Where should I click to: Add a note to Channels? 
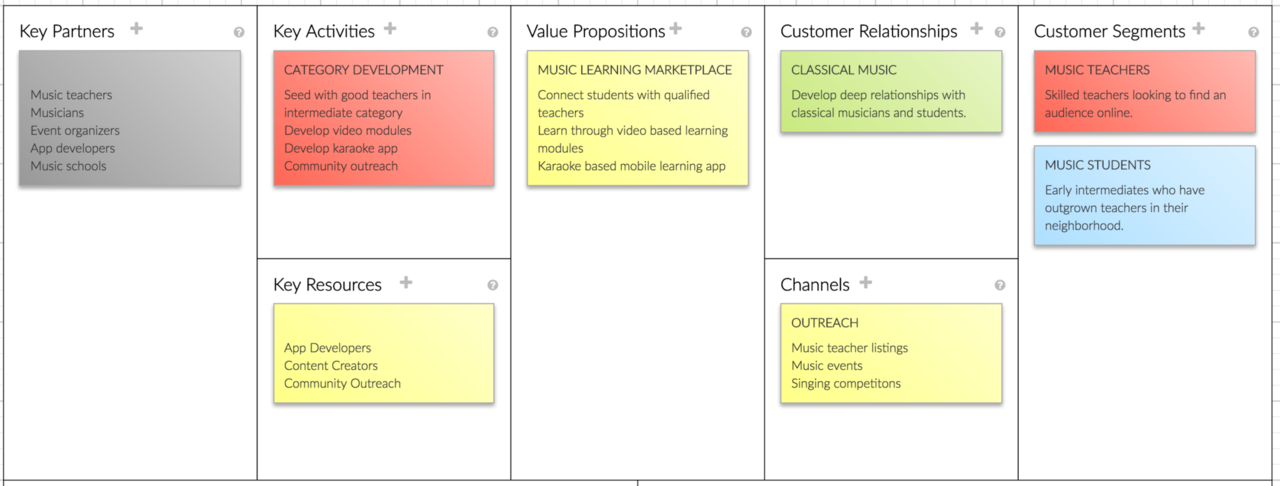866,283
